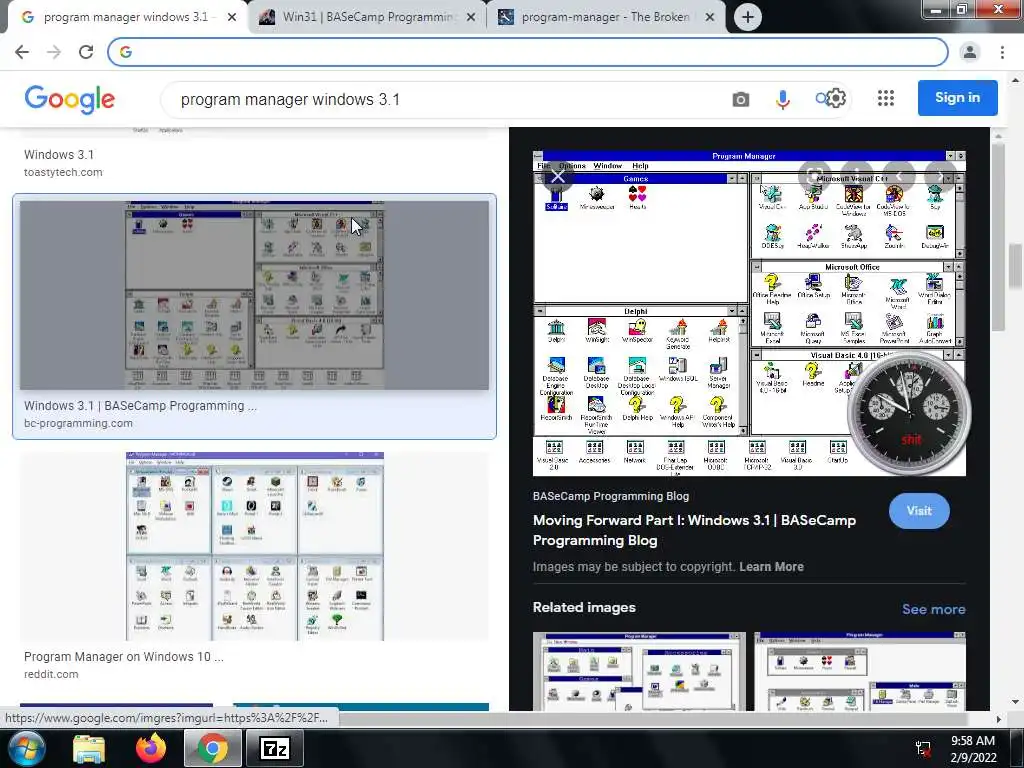This screenshot has width=1024, height=768.
Task: Click the Google search query field
Action: (444, 99)
